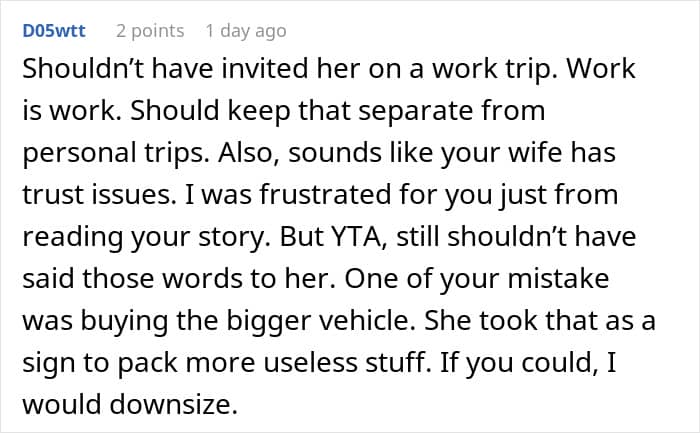The image size is (700, 433).
Task: Click the phrase 'Work is work'
Action: (x=329, y=89)
